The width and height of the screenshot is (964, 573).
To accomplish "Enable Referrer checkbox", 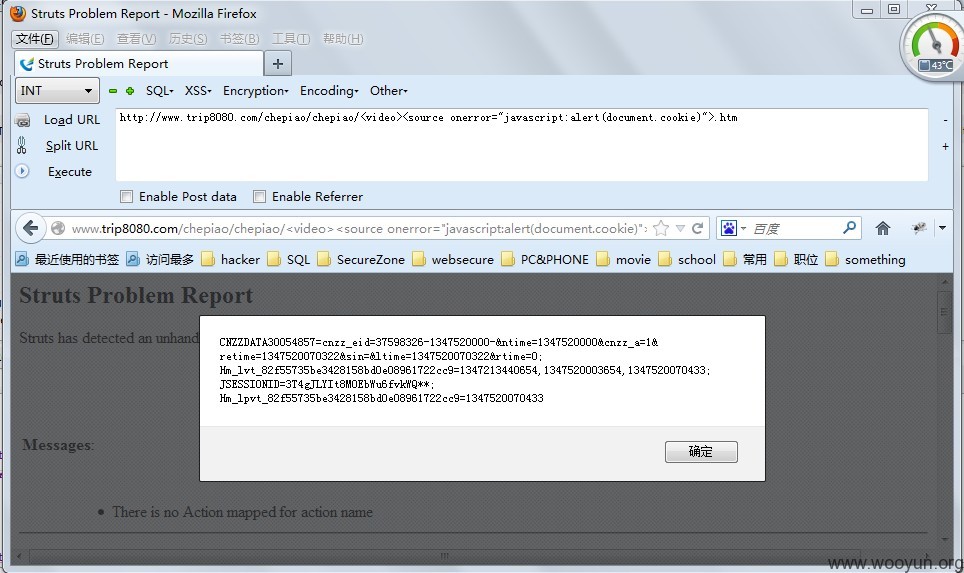I will 259,197.
